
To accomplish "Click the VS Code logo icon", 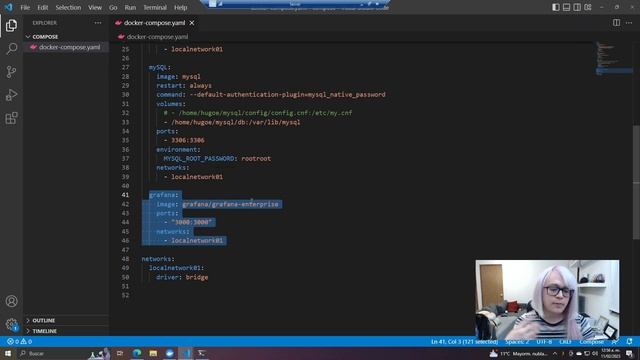I will tap(8, 7).
